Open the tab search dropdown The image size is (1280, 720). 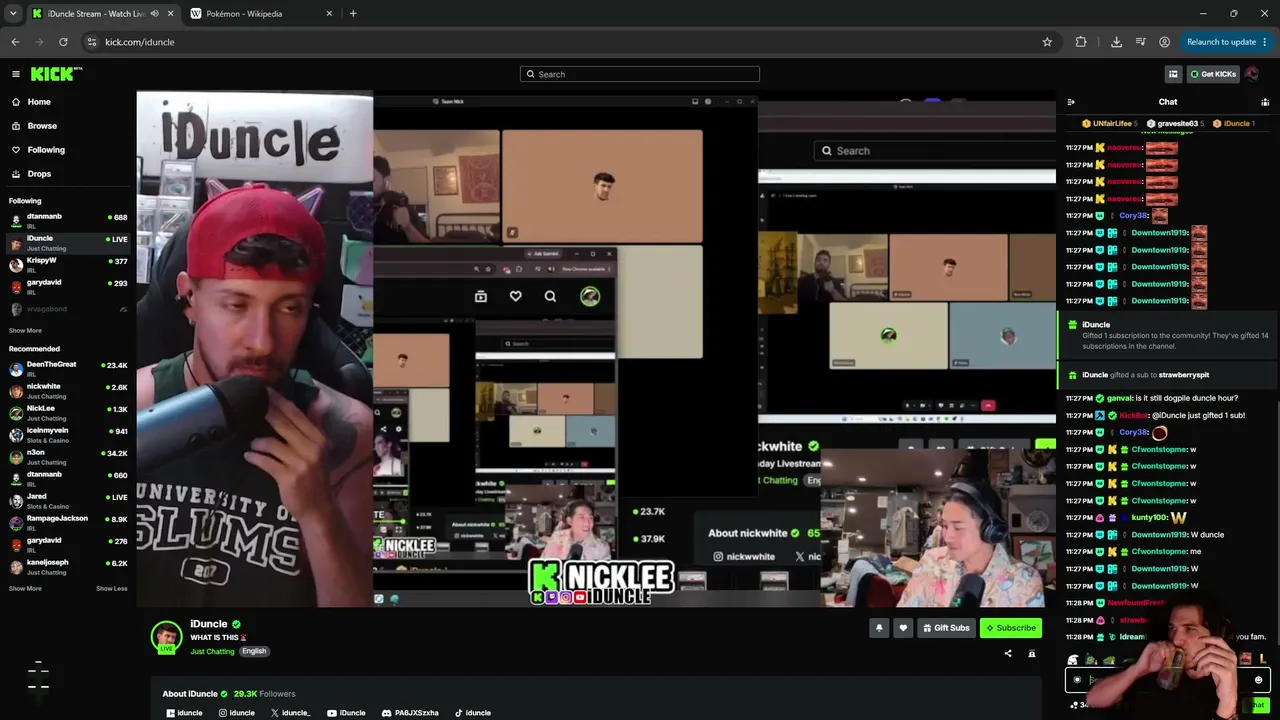(x=13, y=14)
